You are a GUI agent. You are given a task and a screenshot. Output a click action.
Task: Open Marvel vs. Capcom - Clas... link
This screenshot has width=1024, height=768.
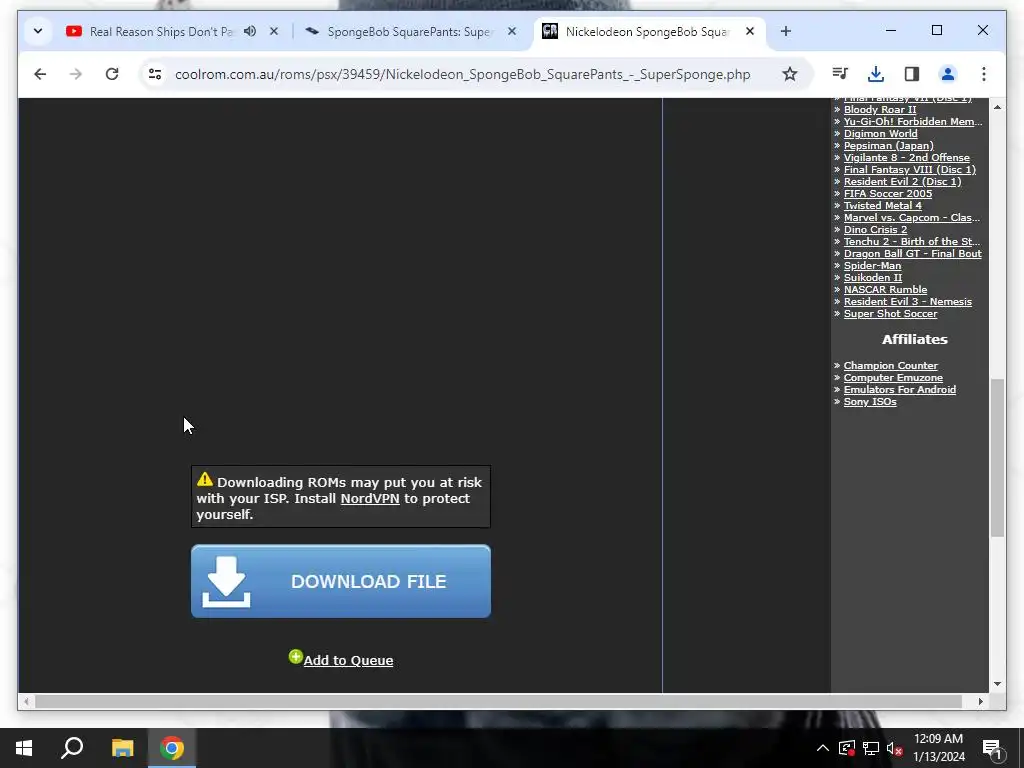point(912,217)
